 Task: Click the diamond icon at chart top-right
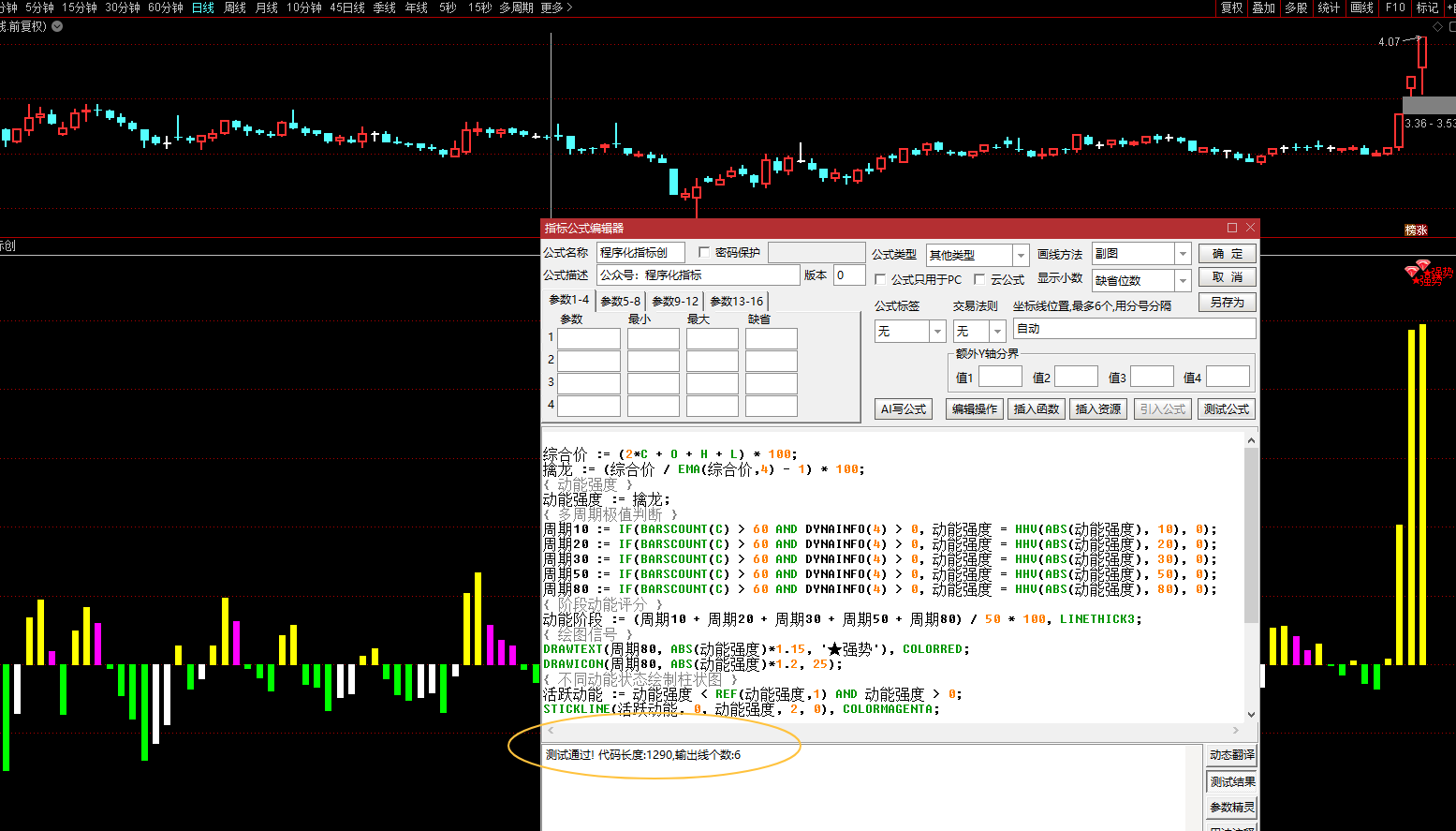coord(1438,26)
